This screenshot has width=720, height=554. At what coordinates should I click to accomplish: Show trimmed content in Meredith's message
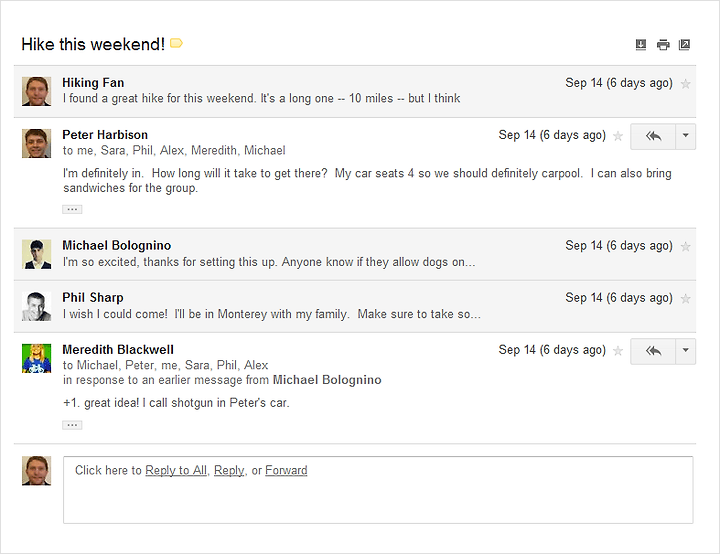(x=72, y=425)
